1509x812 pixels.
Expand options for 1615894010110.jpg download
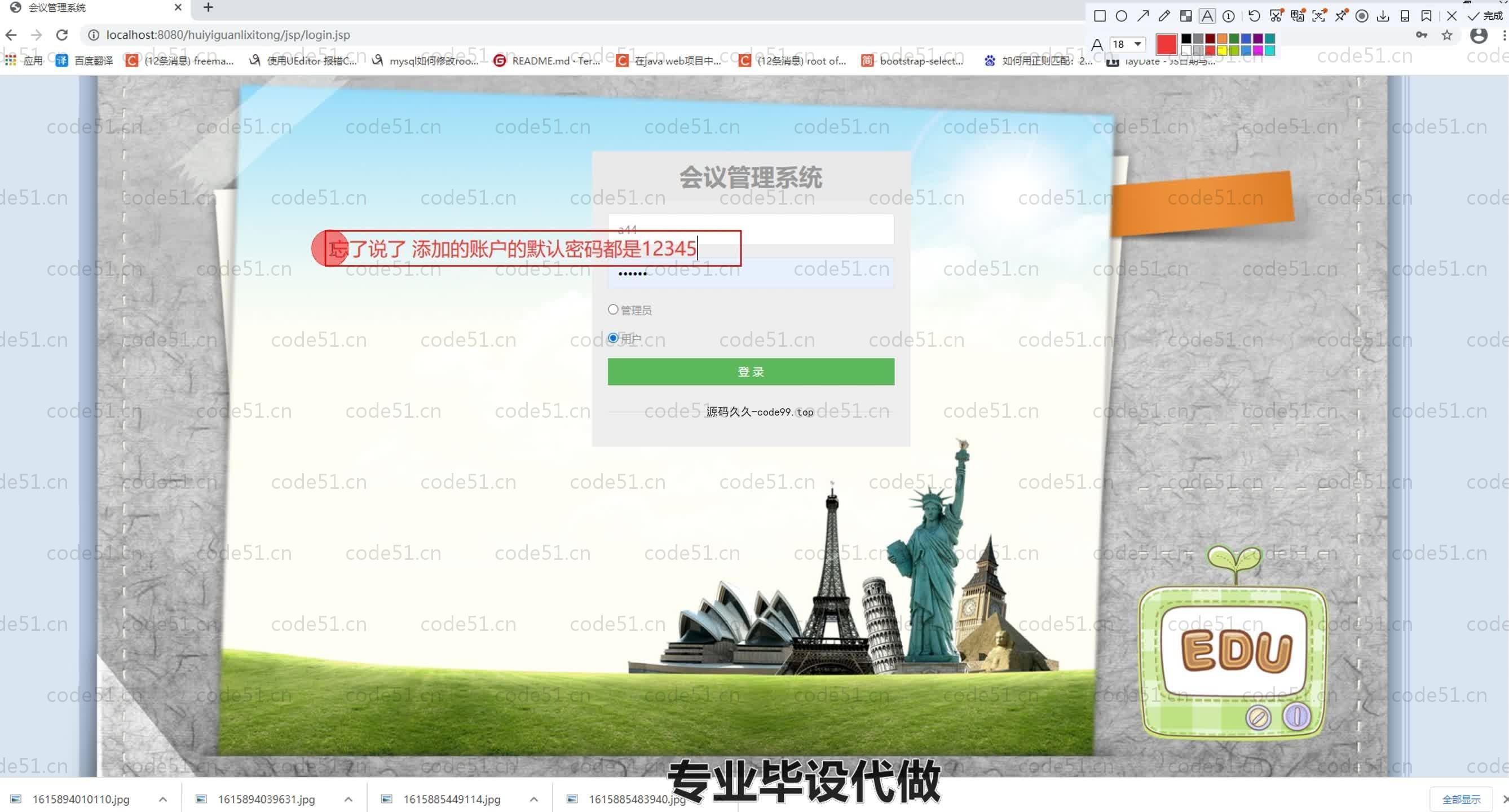(163, 799)
